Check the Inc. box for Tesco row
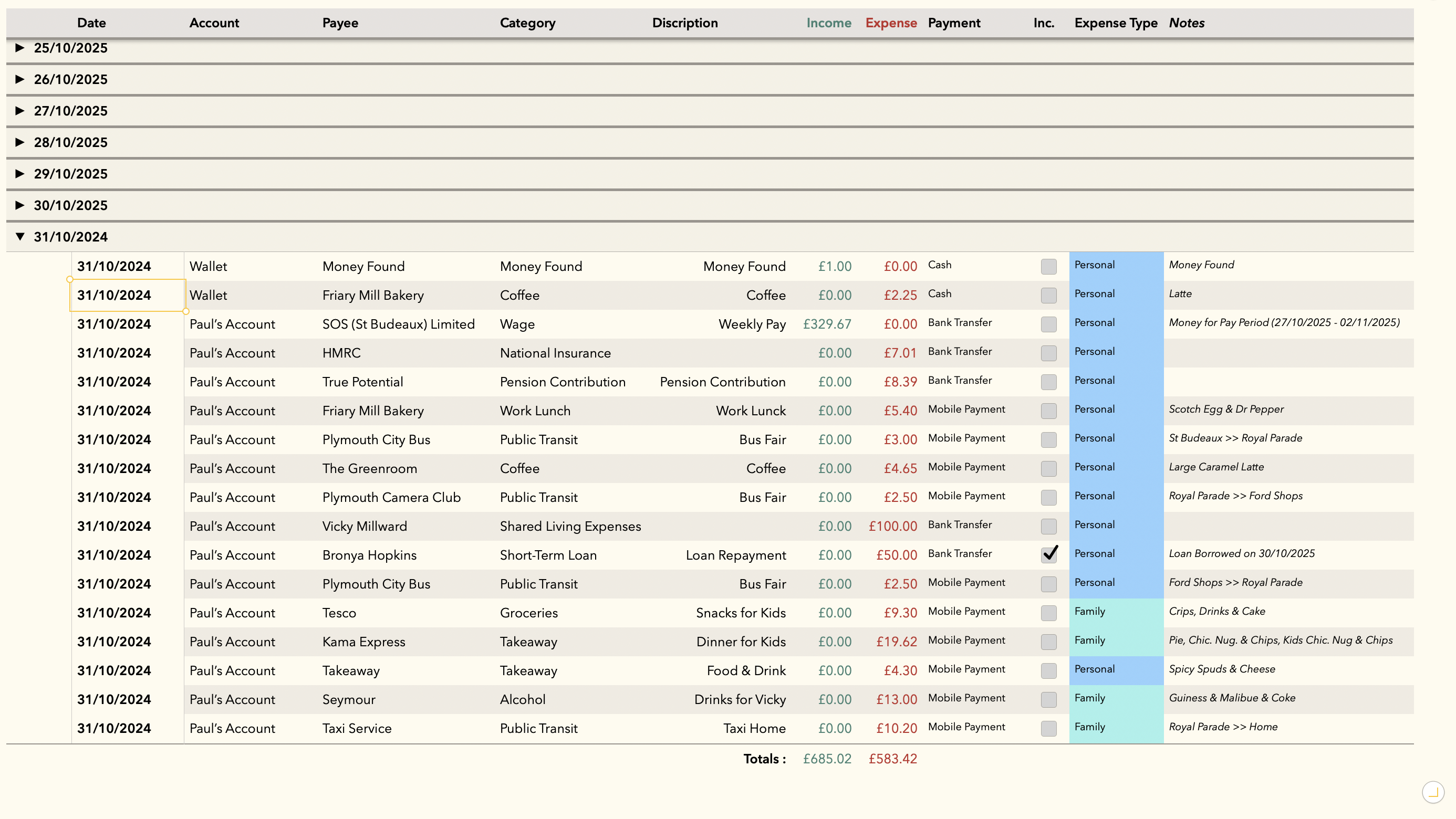Image resolution: width=1456 pixels, height=819 pixels. (1048, 613)
